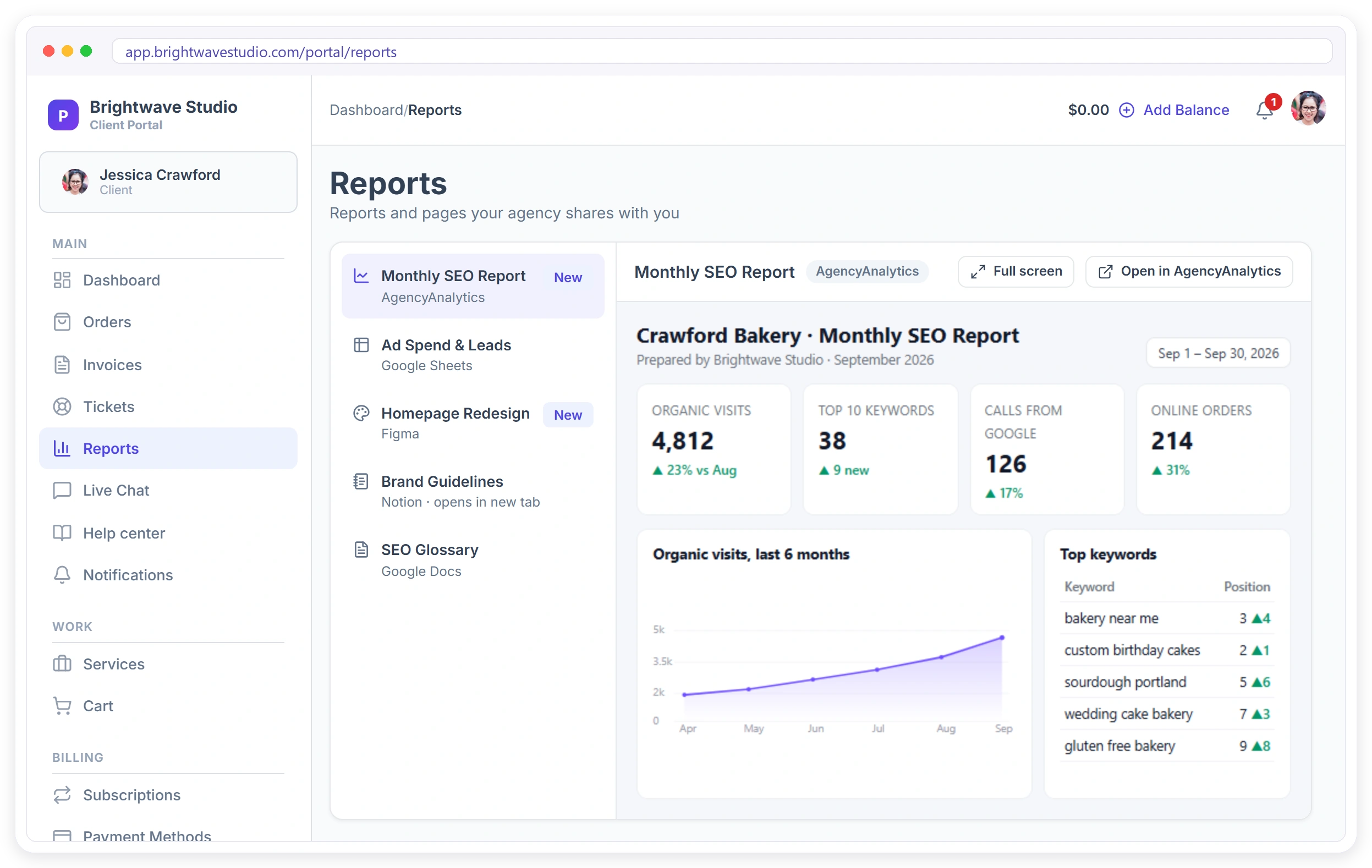Click the Live Chat bubble icon
The image size is (1372, 868).
click(62, 491)
